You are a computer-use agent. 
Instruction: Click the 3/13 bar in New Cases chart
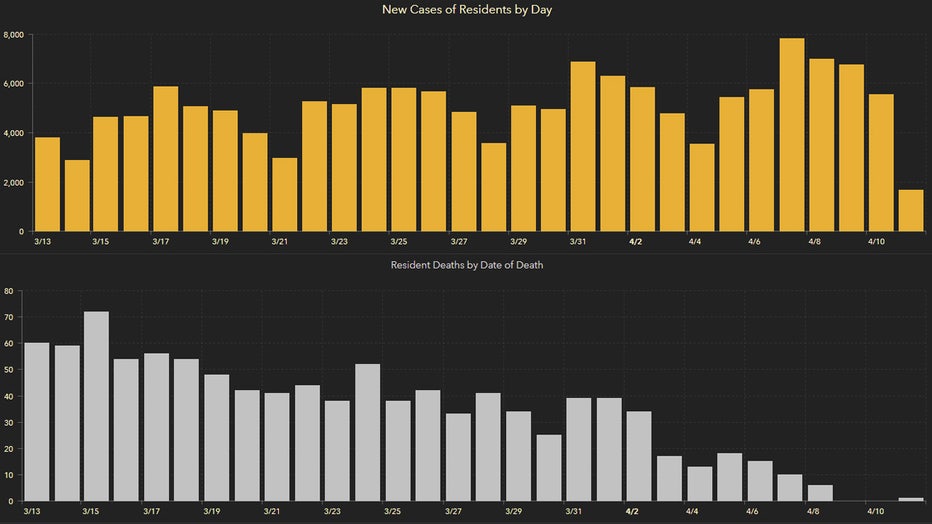pos(47,185)
